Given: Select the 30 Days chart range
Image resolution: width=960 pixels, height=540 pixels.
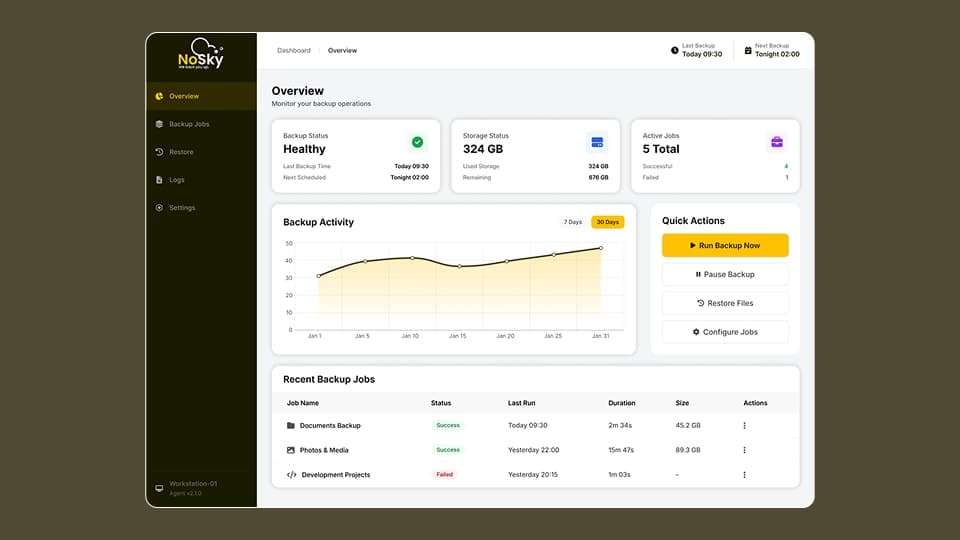Looking at the screenshot, I should pos(607,222).
